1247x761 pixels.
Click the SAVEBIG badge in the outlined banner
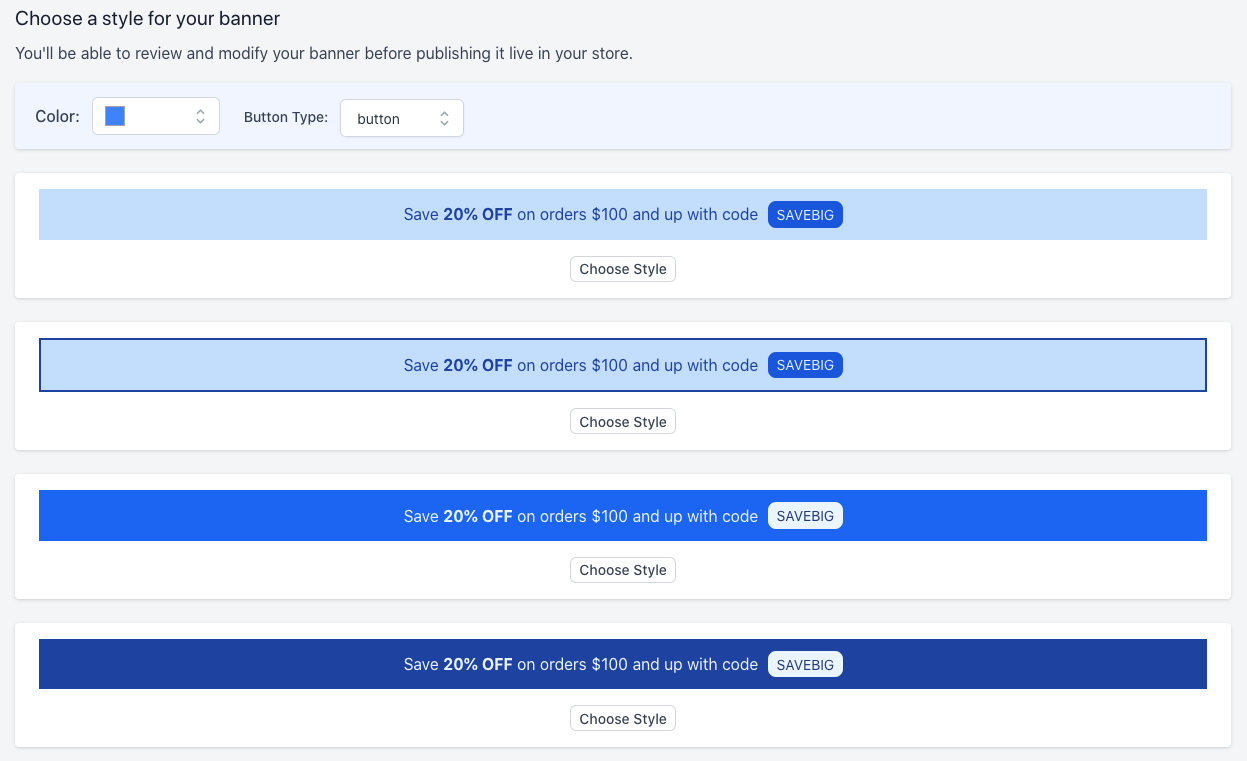click(x=805, y=366)
